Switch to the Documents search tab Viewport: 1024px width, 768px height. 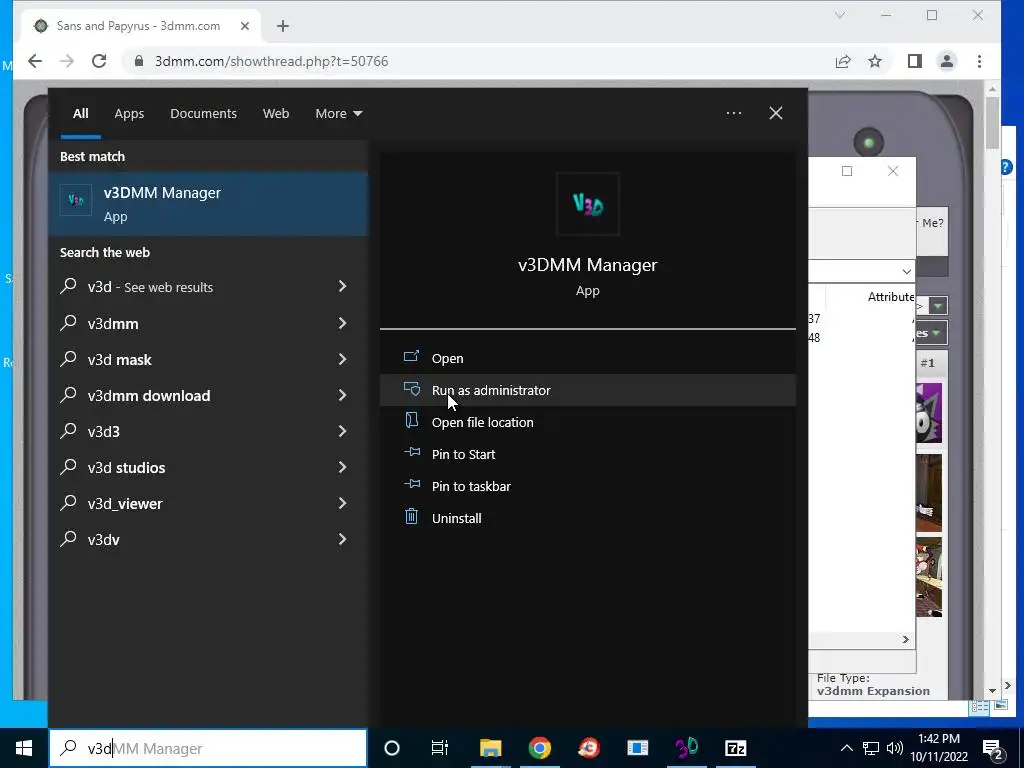[203, 114]
